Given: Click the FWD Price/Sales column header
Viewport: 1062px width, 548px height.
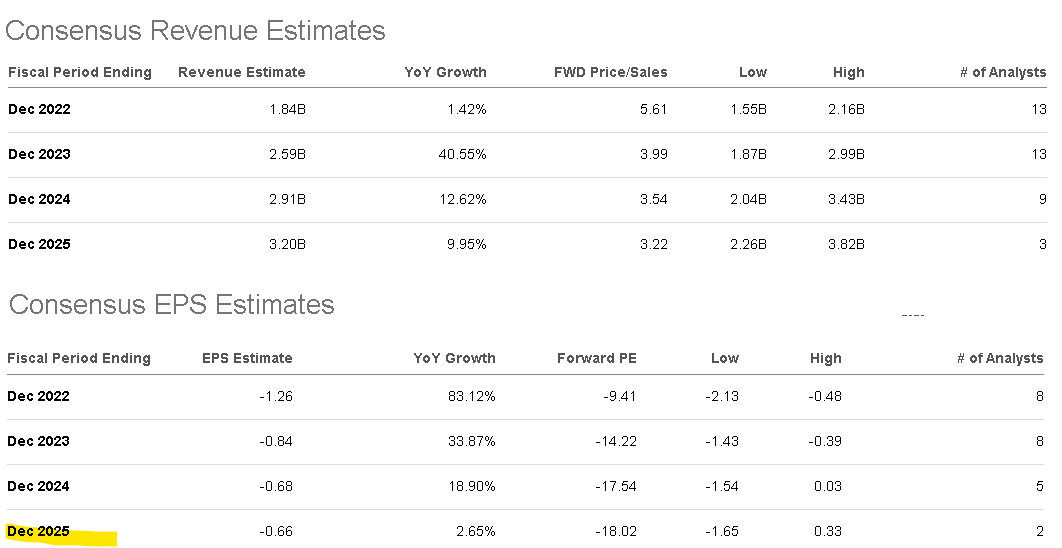Looking at the screenshot, I should click(x=610, y=72).
